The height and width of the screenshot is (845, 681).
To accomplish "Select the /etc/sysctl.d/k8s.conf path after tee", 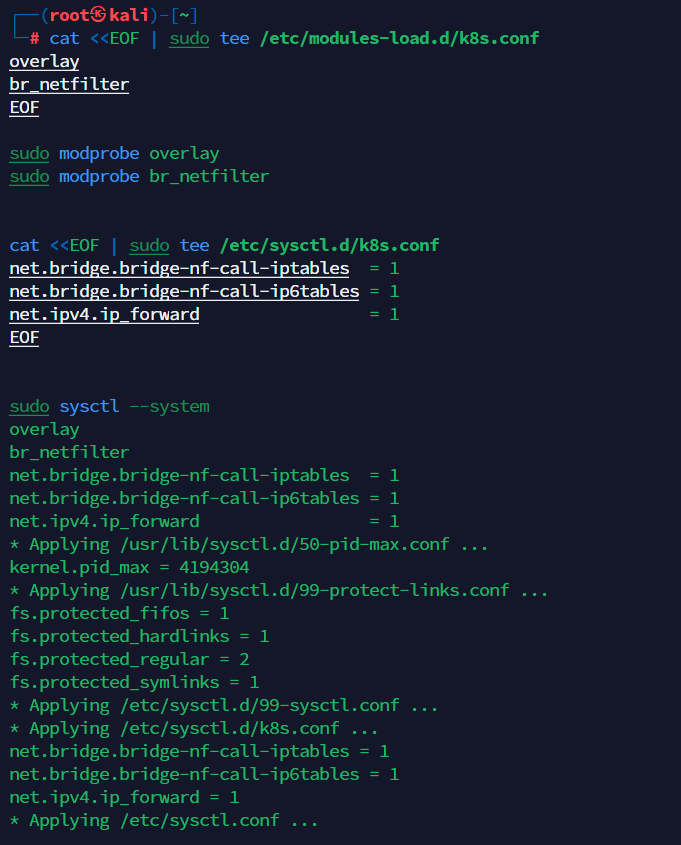I will [x=329, y=245].
